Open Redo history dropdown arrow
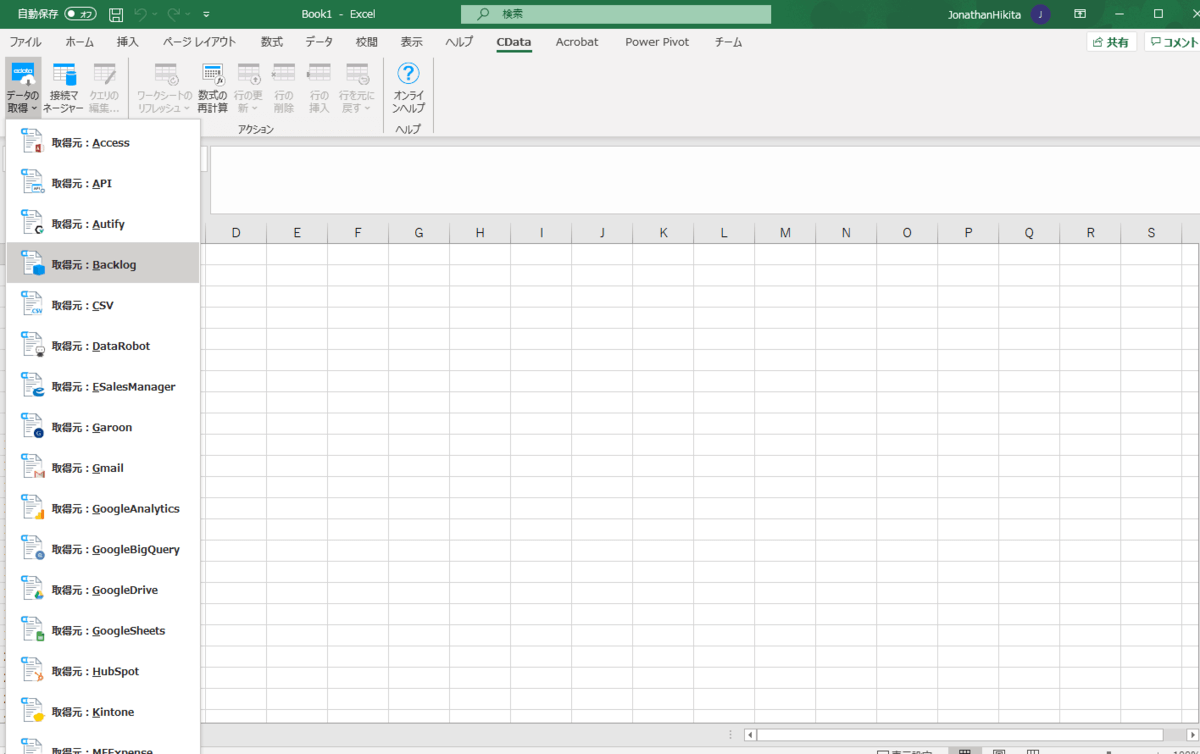 coord(189,14)
